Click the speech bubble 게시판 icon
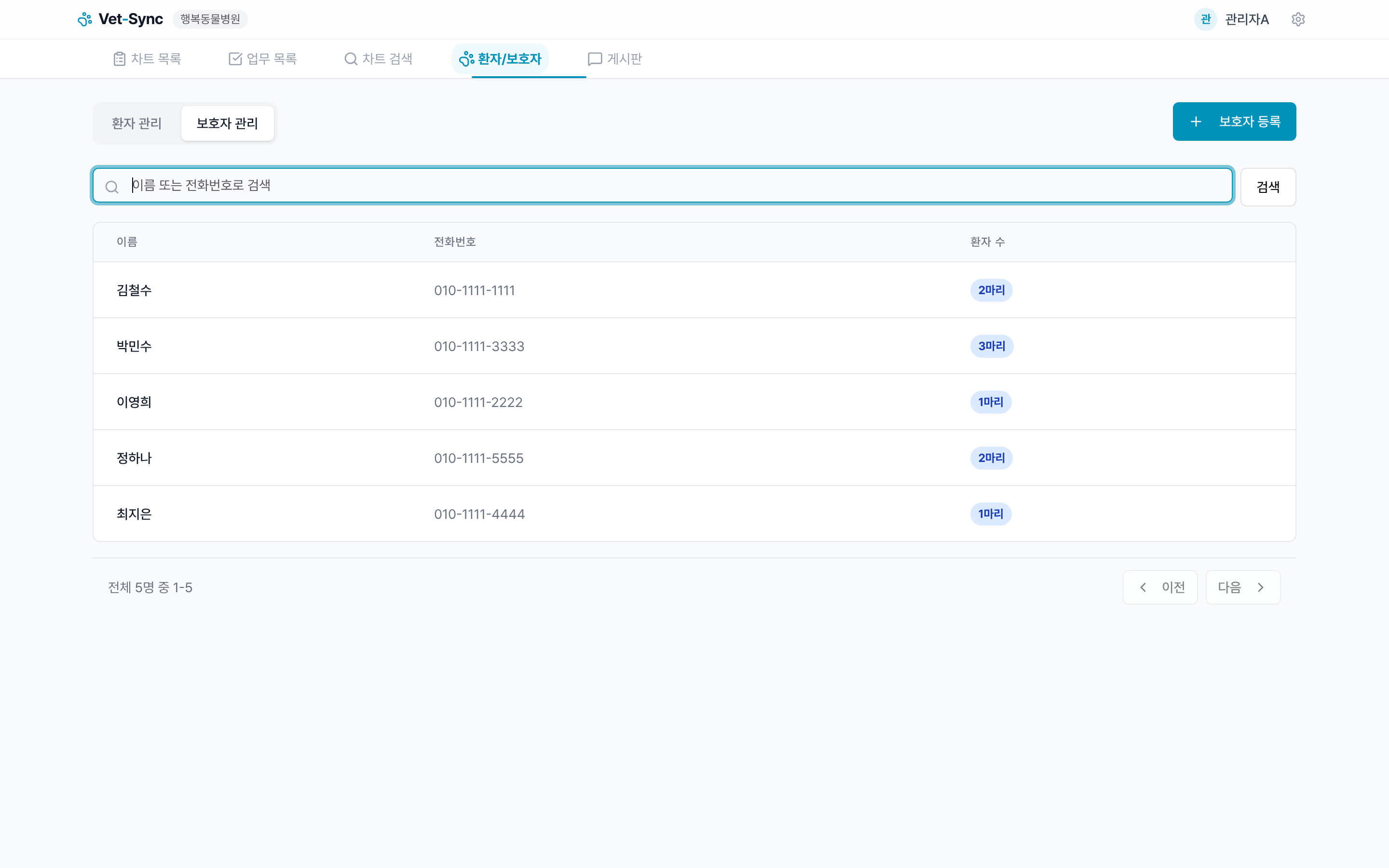The height and width of the screenshot is (868, 1389). click(x=595, y=58)
